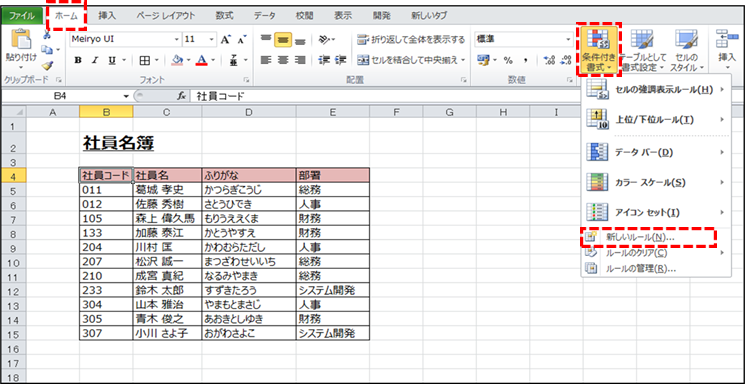The height and width of the screenshot is (384, 745).
Task: Choose ルールの管理 menu item
Action: point(656,269)
